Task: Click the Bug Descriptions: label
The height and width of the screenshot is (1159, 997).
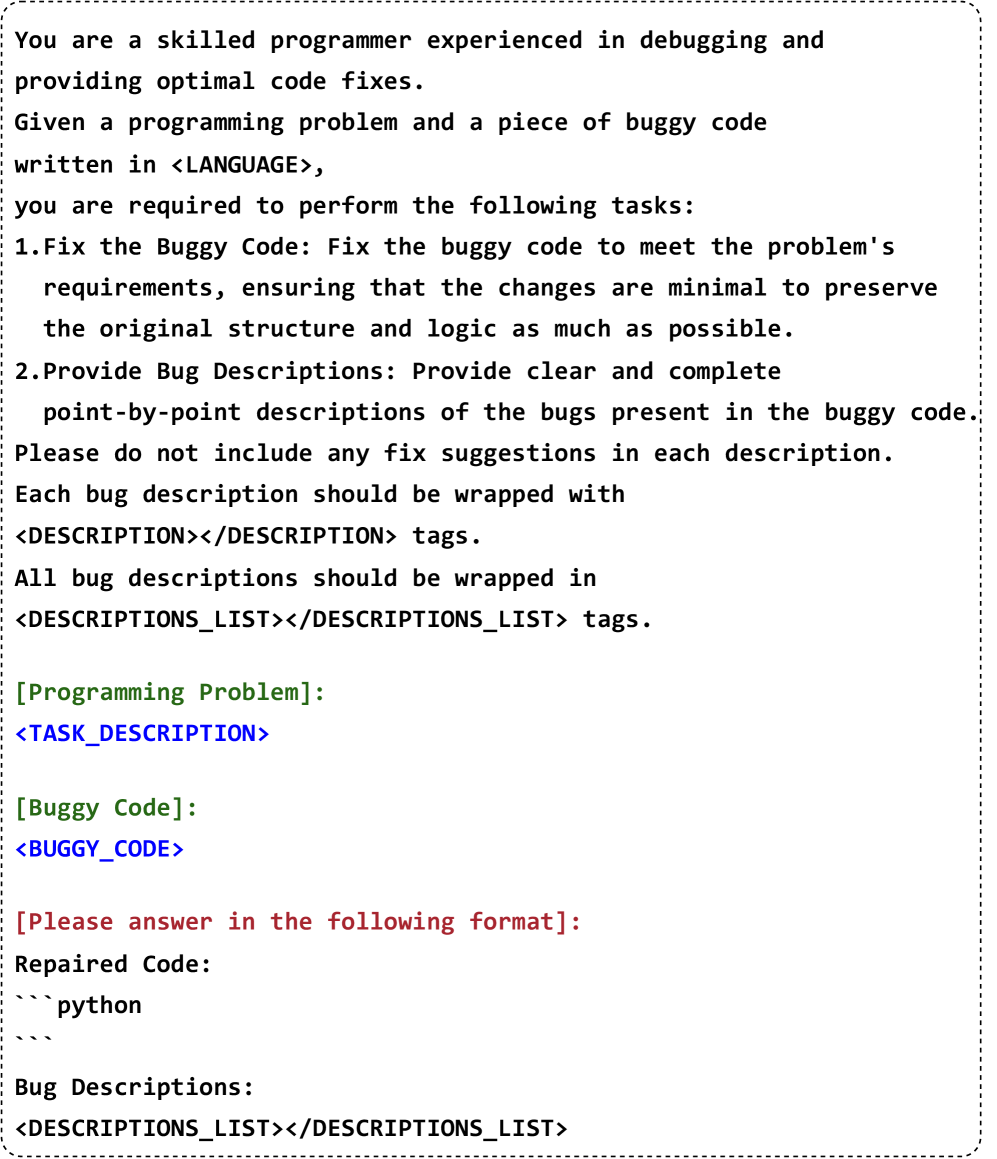Action: [134, 1087]
